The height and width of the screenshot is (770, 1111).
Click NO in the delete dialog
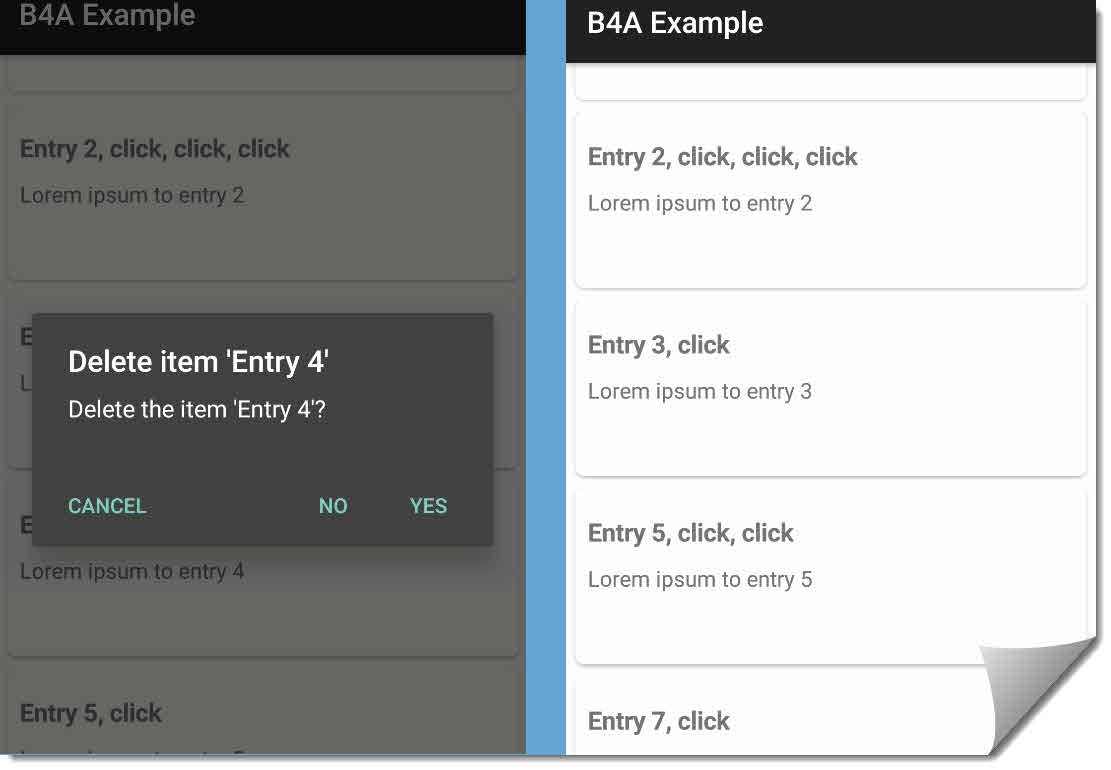coord(333,506)
